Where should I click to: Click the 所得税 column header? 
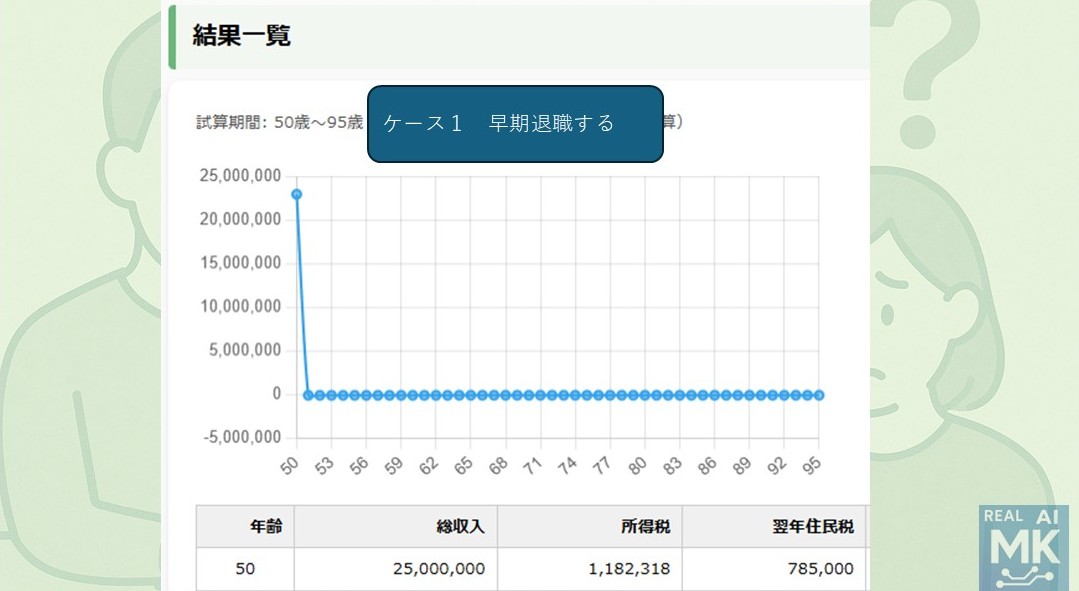(x=645, y=527)
